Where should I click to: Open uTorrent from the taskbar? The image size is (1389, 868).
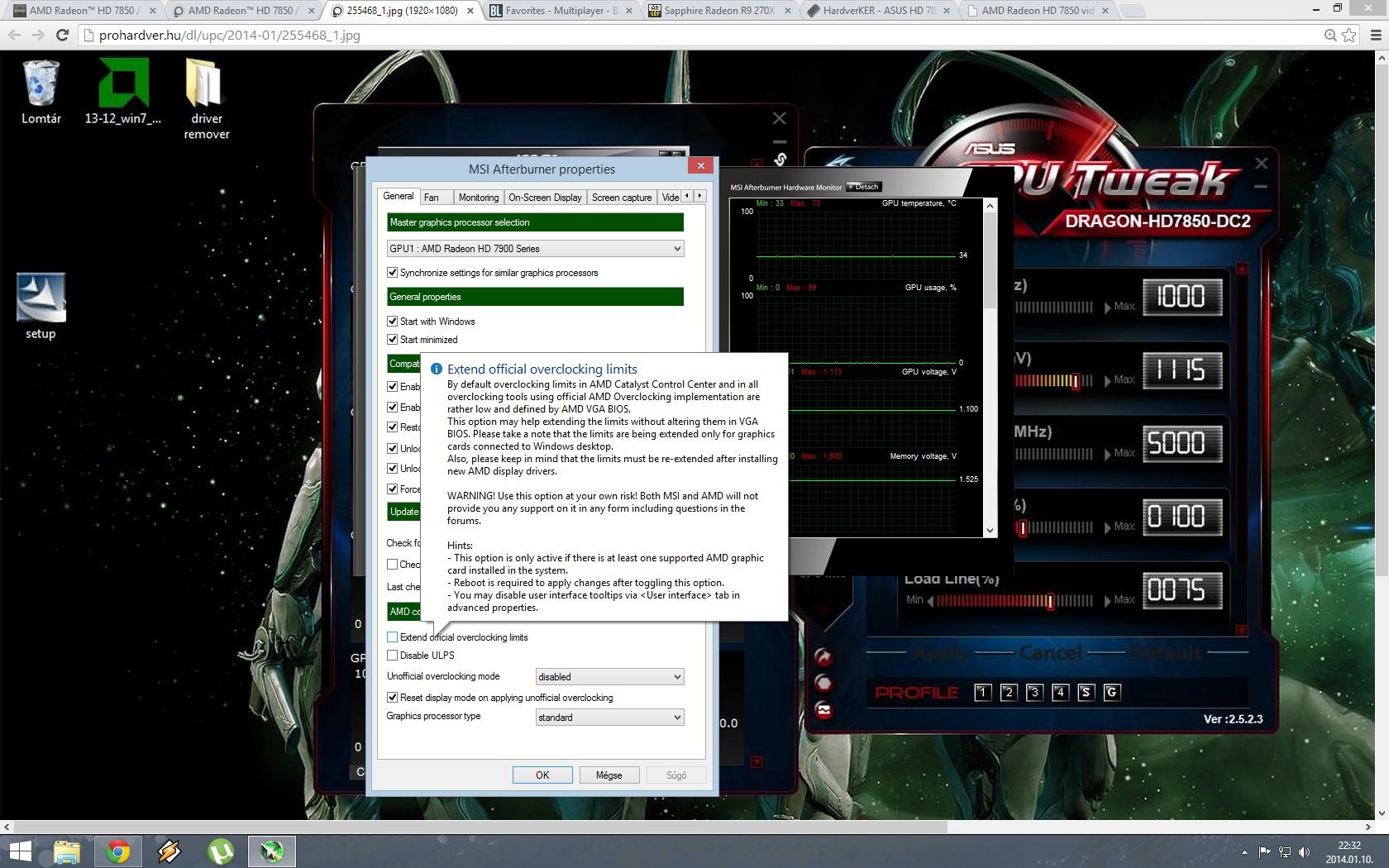221,851
